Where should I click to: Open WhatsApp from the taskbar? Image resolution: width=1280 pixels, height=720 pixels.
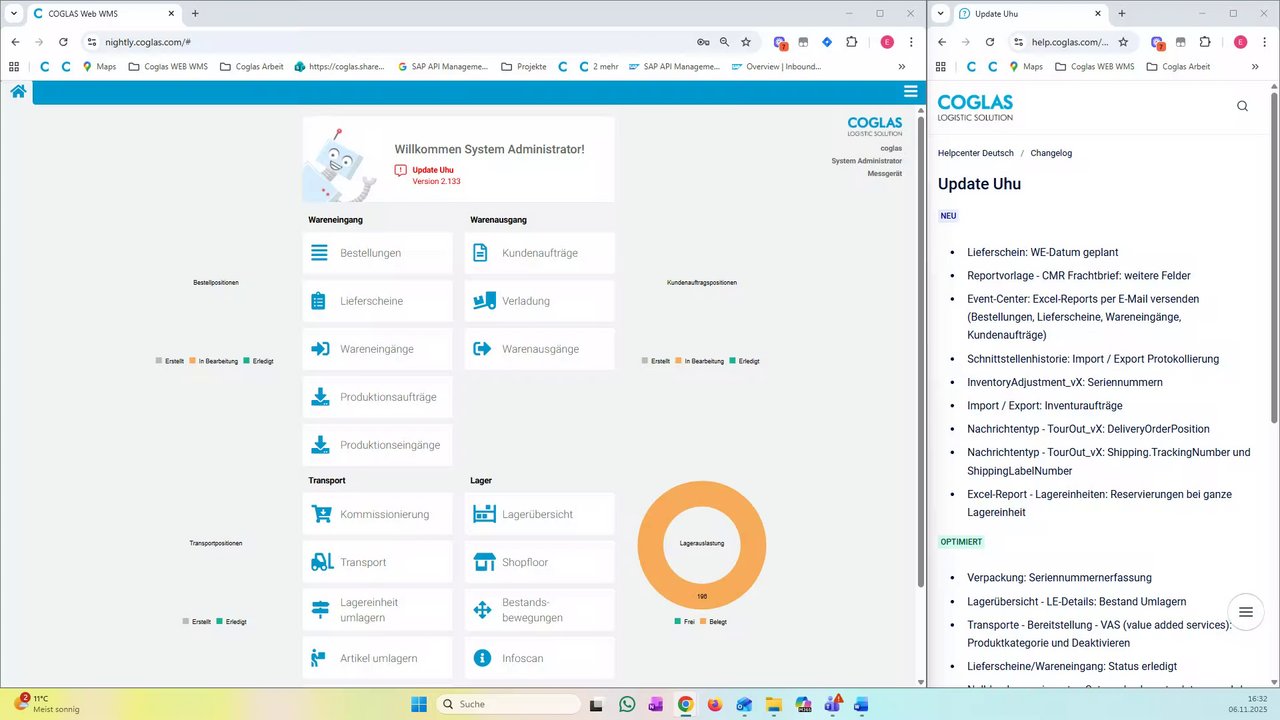(x=627, y=704)
